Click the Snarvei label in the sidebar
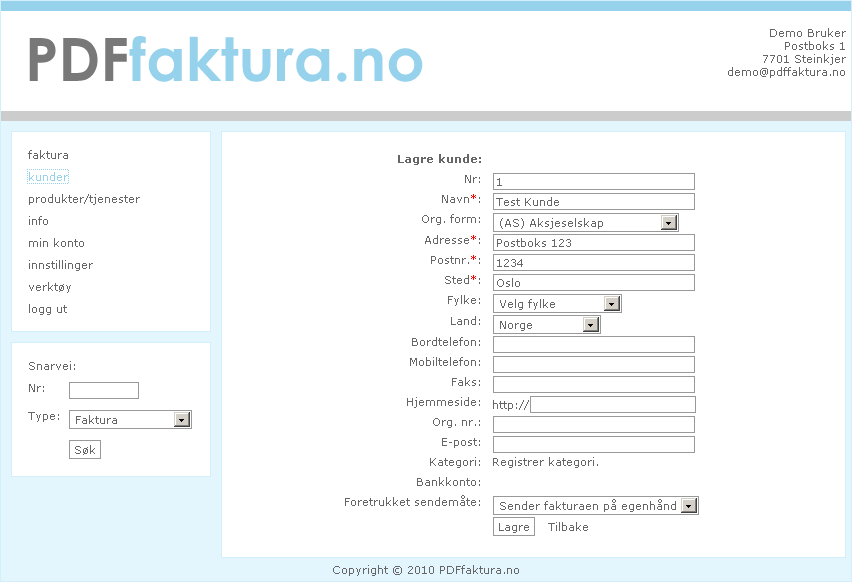This screenshot has height=582, width=852. 52,366
